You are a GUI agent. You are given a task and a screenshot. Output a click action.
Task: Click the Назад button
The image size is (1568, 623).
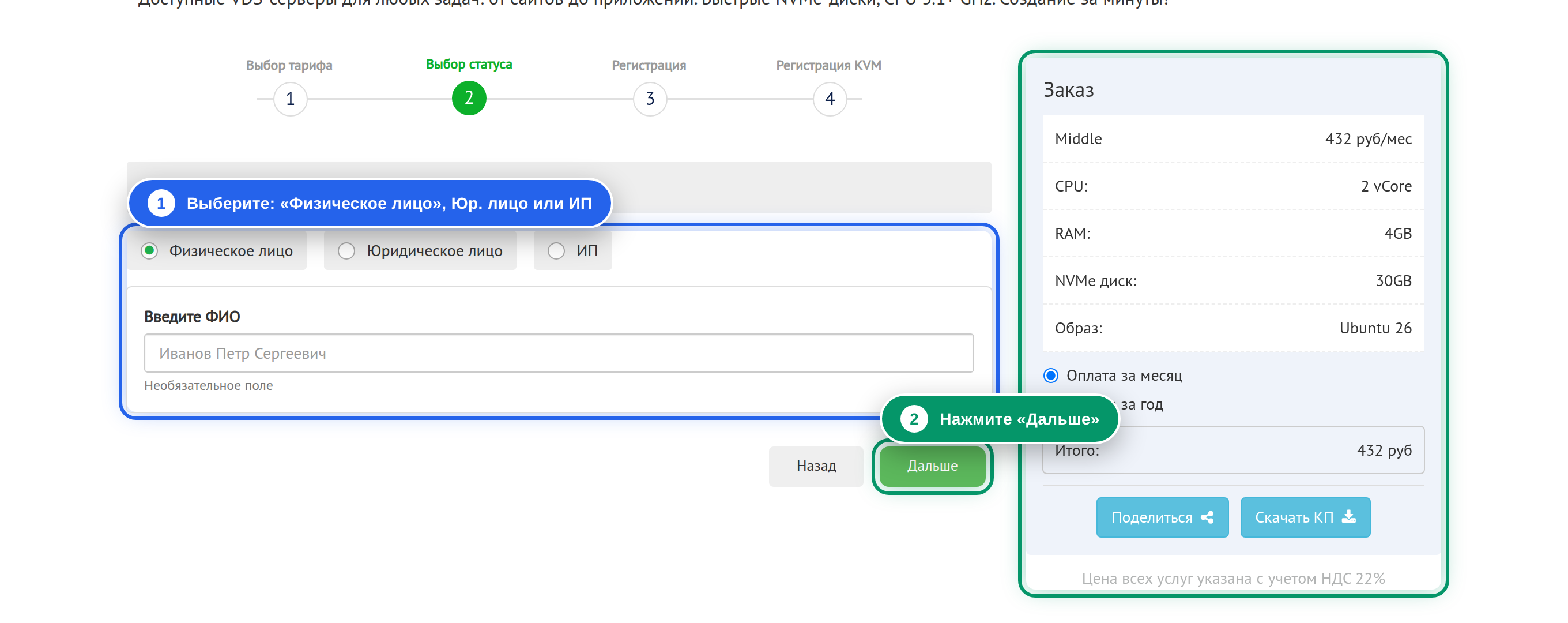click(816, 466)
